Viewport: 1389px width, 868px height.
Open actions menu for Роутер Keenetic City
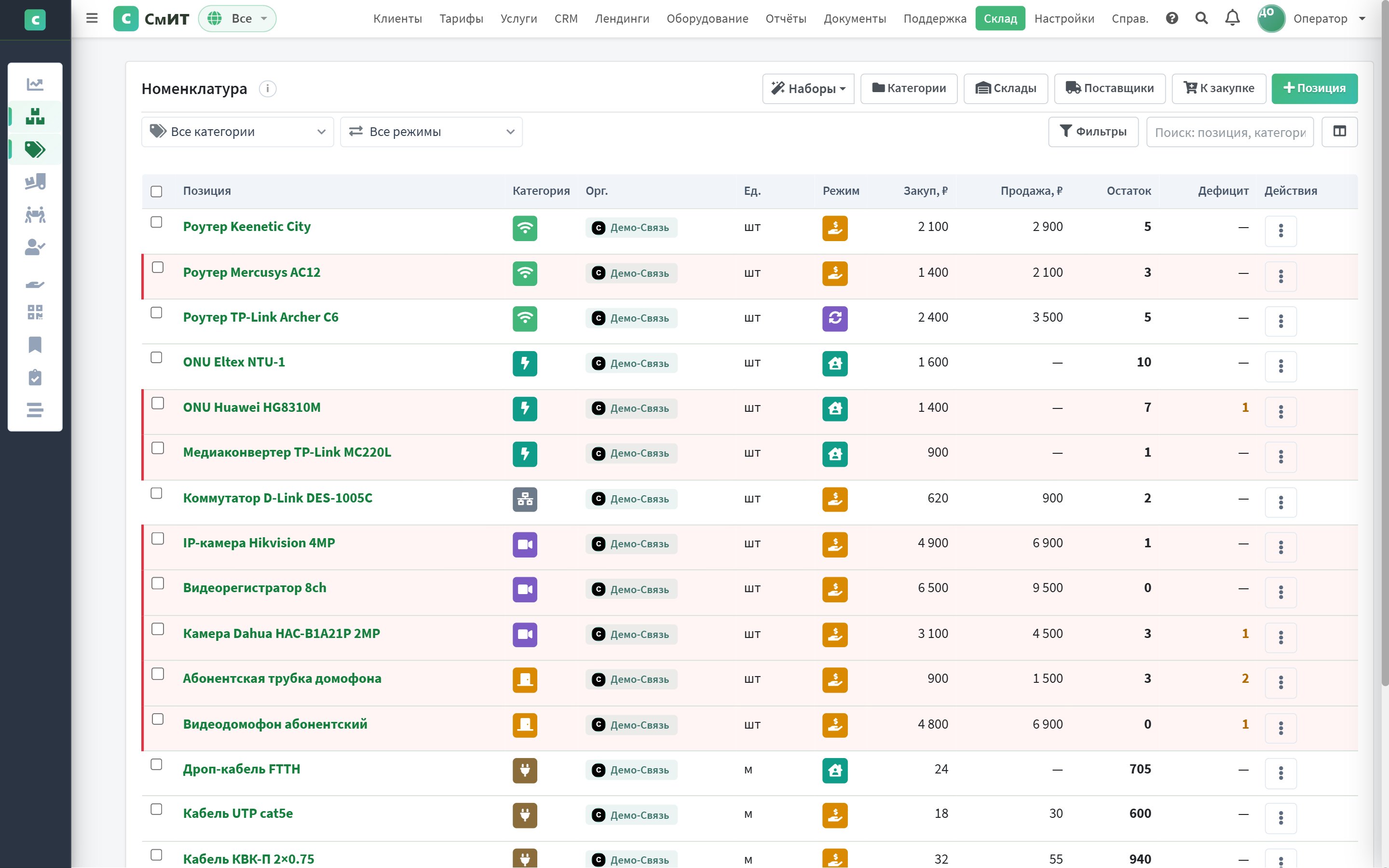[x=1280, y=231]
